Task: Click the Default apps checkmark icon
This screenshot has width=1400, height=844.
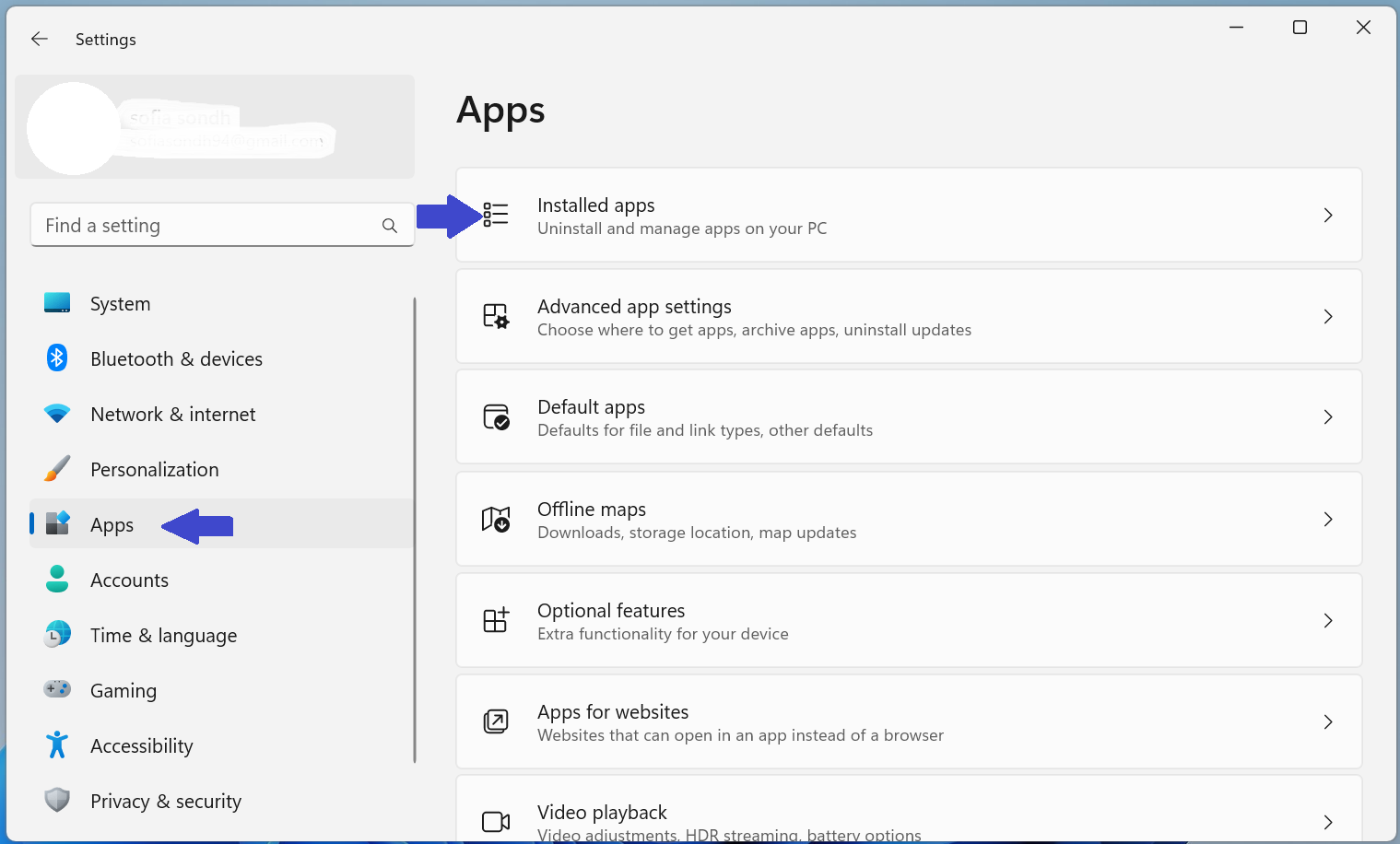Action: [x=496, y=417]
